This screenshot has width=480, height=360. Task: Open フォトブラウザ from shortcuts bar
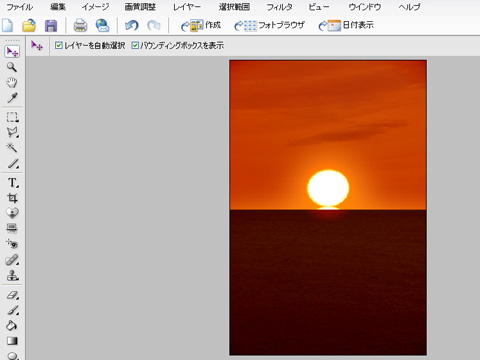[x=269, y=25]
